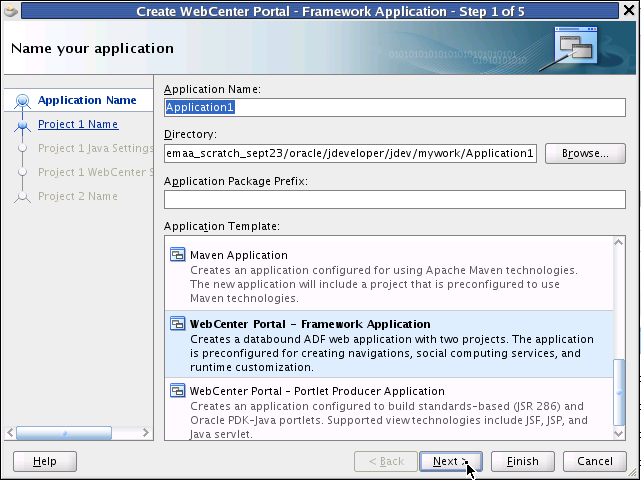Click the Application Name text field

(394, 108)
